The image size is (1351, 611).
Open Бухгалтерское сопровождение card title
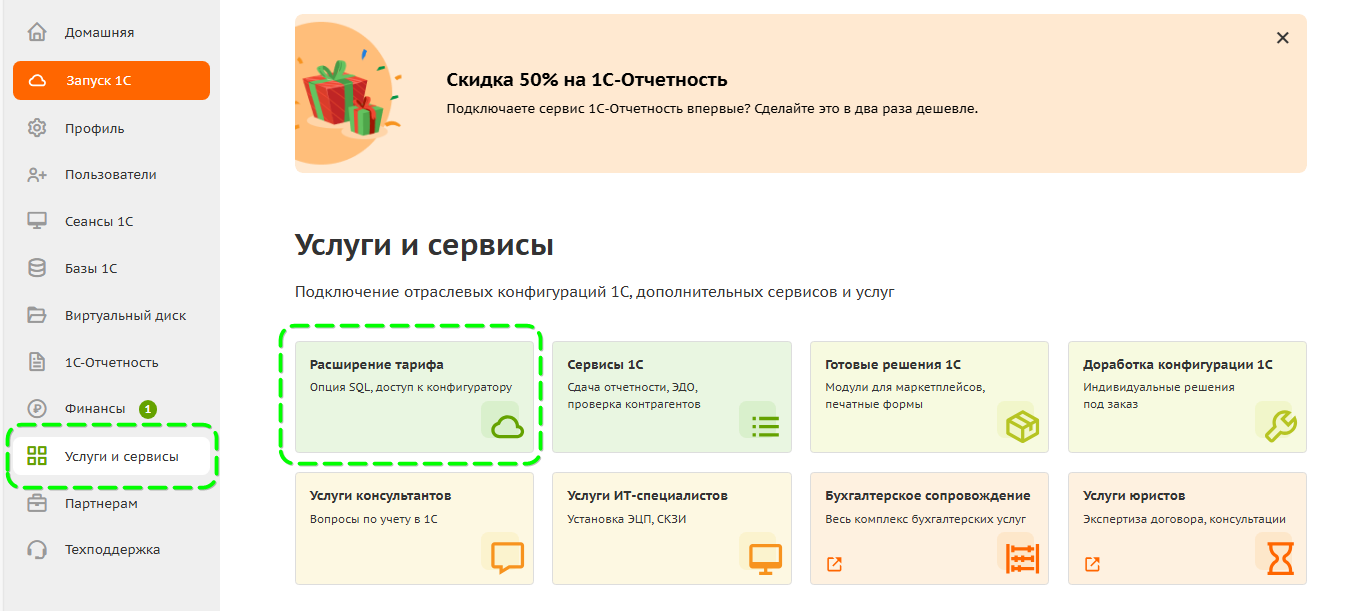928,495
